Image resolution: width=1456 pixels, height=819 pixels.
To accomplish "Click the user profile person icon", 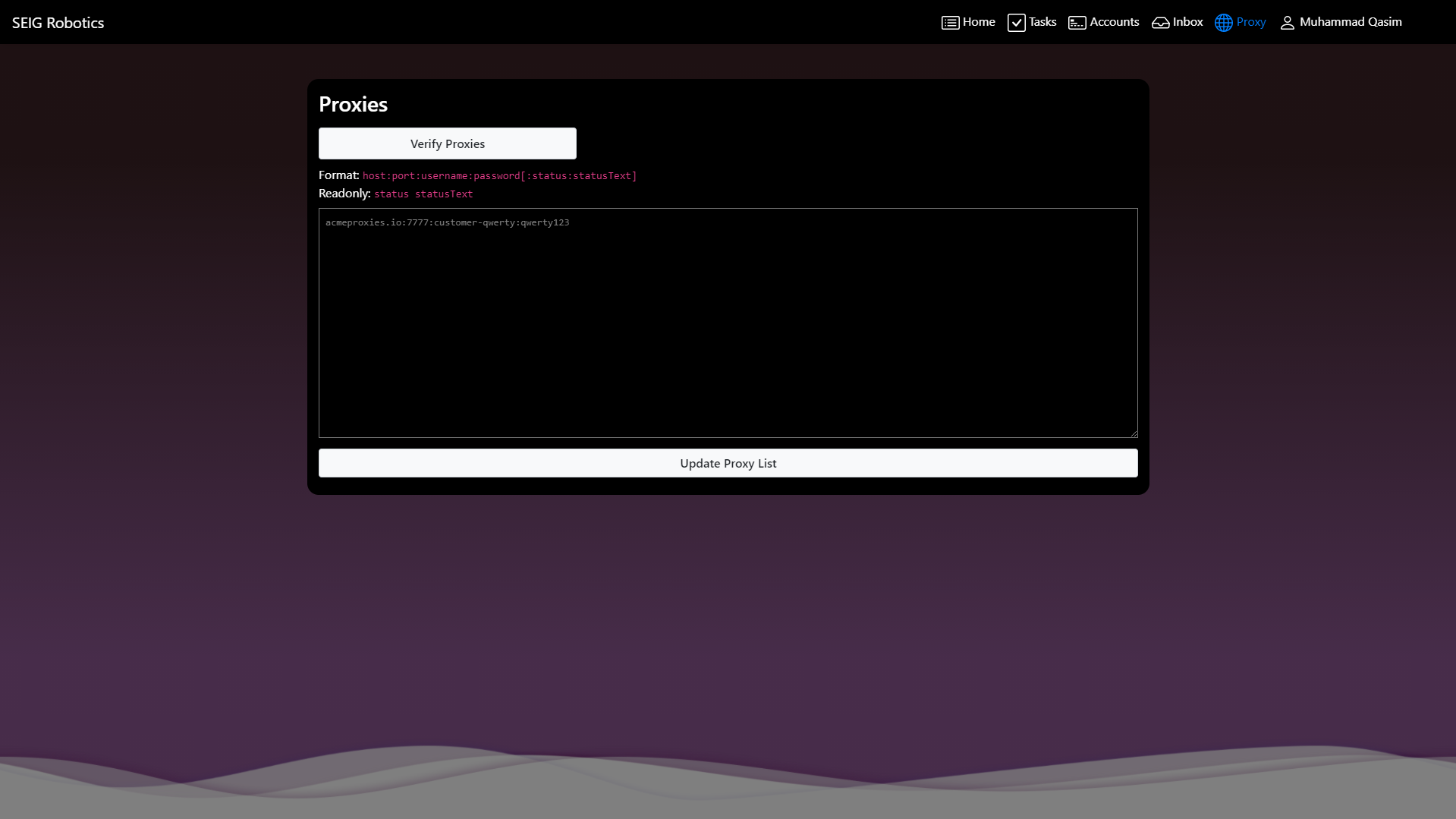I will point(1287,23).
